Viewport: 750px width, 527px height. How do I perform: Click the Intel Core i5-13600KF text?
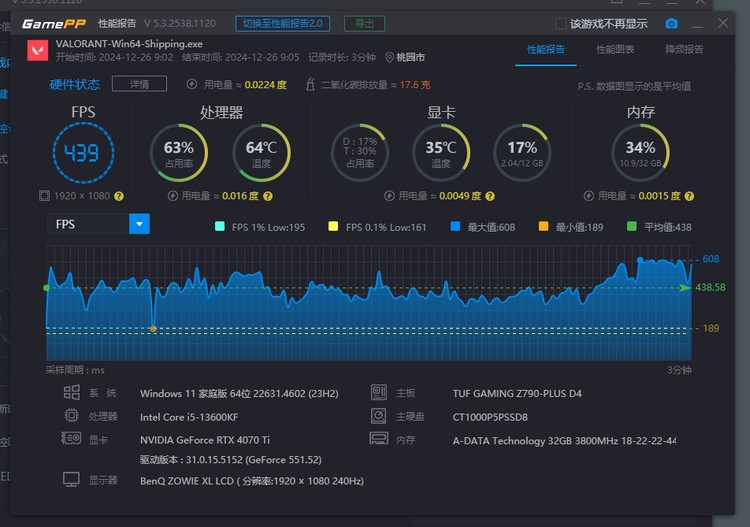(189, 417)
